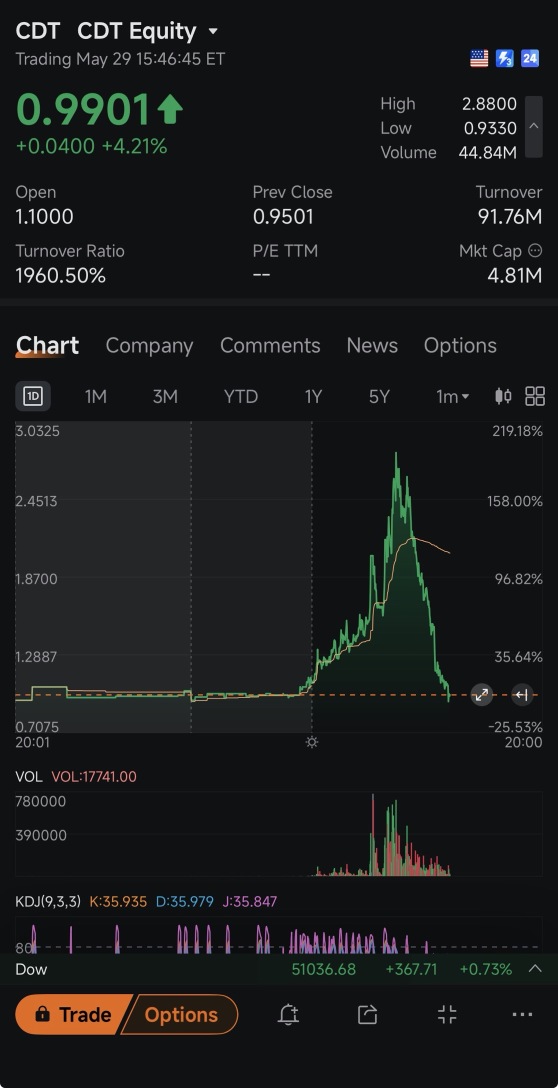The width and height of the screenshot is (558, 1088).
Task: Open the multi-chart grid layout icon
Action: coord(535,396)
